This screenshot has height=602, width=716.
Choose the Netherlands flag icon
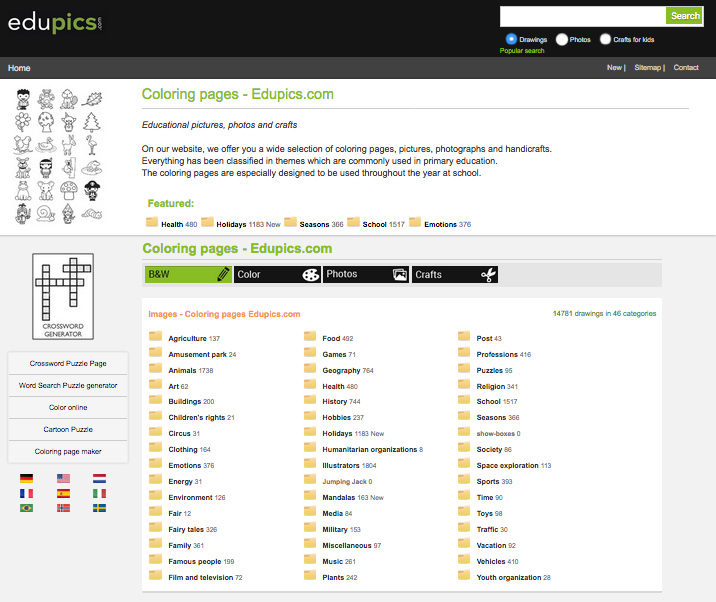tap(100, 478)
